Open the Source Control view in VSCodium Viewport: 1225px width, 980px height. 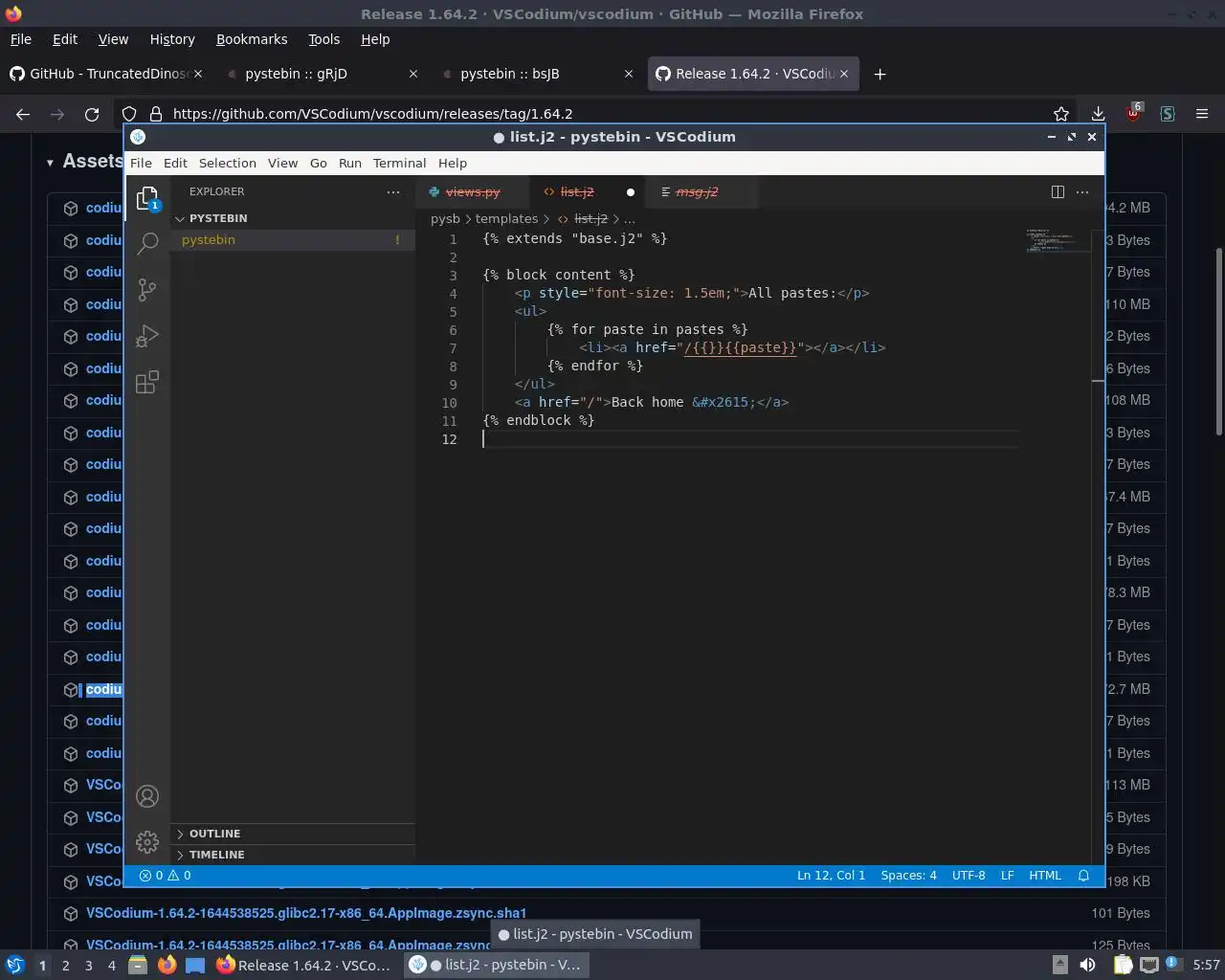147,290
